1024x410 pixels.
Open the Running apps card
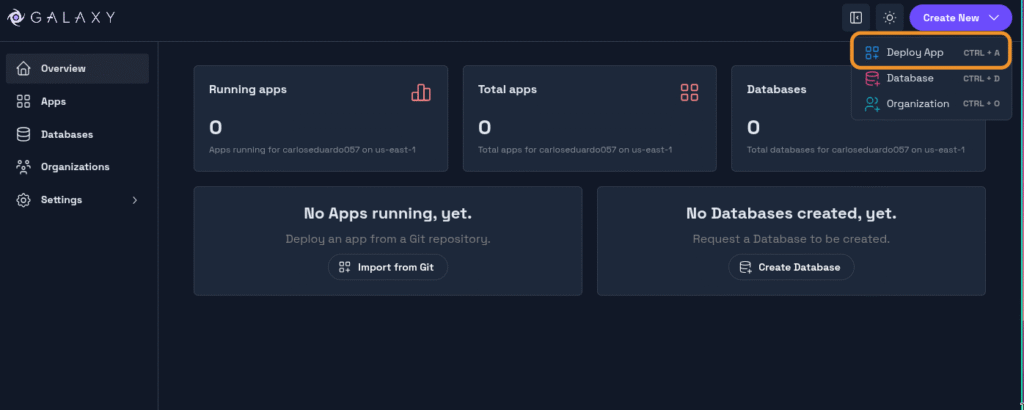coord(320,118)
